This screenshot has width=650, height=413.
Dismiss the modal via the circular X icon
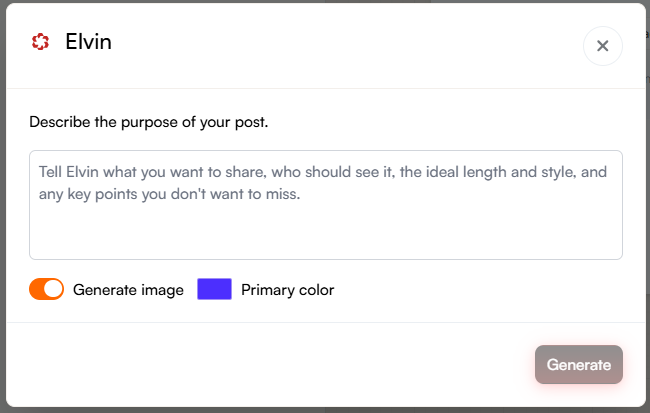point(602,46)
